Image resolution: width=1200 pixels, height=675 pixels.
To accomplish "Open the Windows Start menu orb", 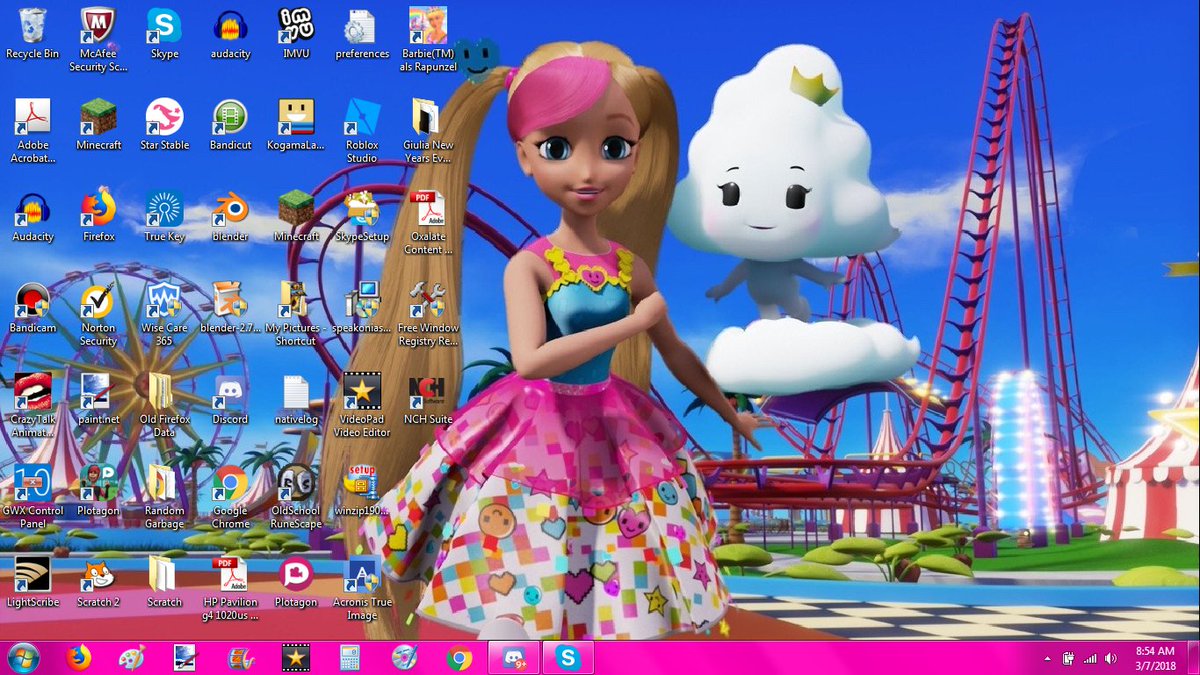I will (x=23, y=657).
